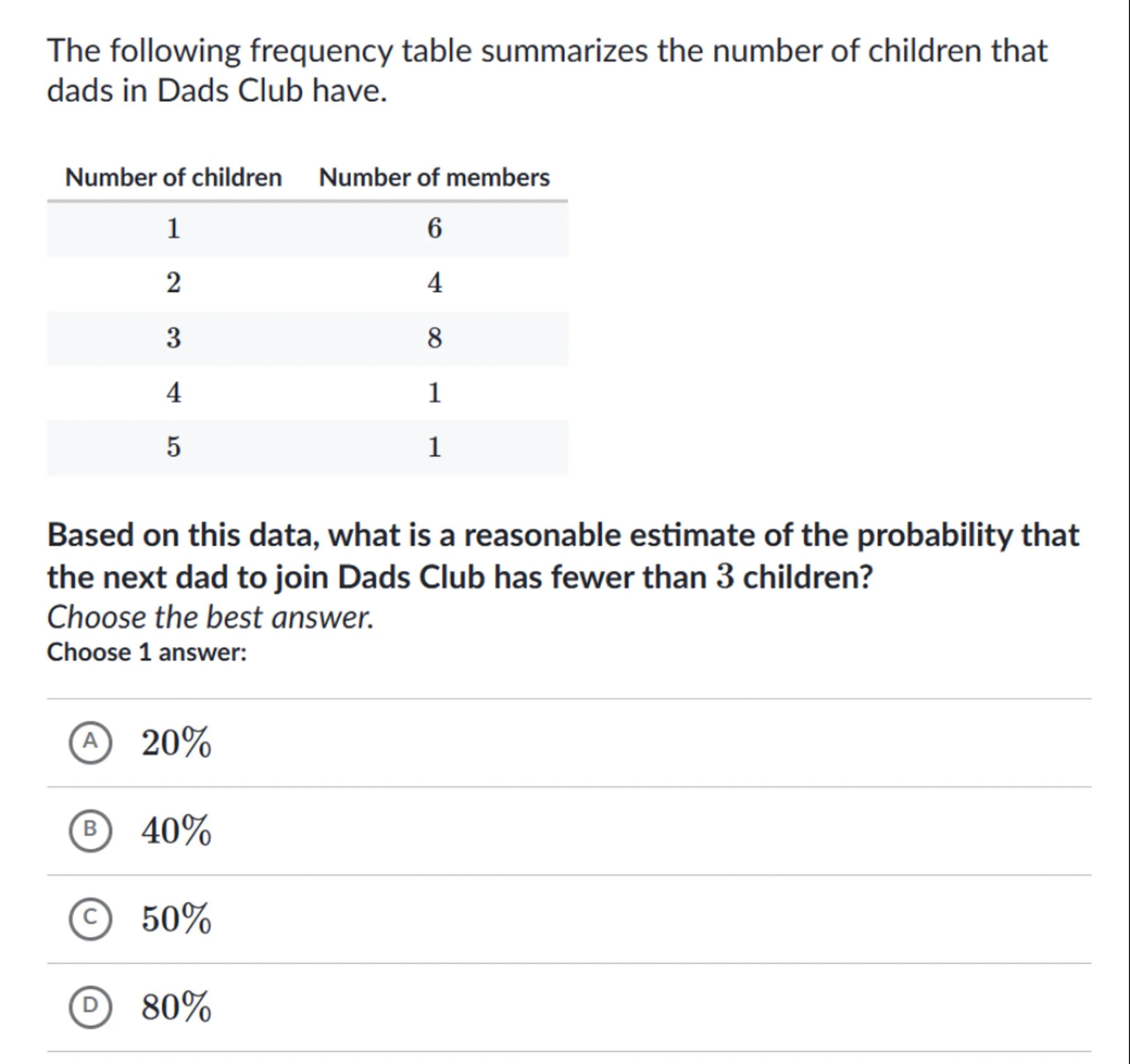Click the 20% answer text
The height and width of the screenshot is (1064, 1130).
tap(176, 742)
